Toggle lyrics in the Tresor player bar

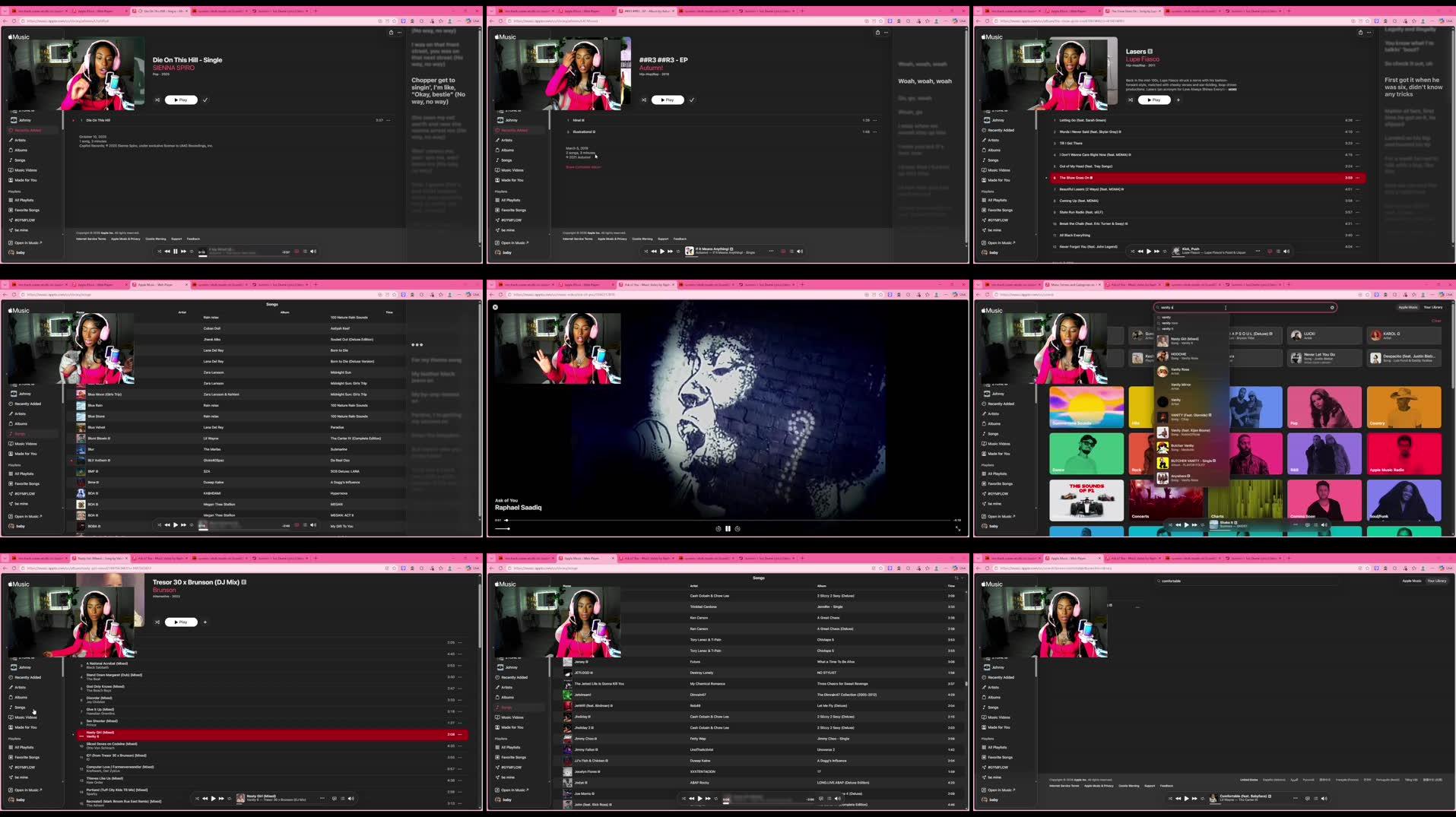click(335, 799)
